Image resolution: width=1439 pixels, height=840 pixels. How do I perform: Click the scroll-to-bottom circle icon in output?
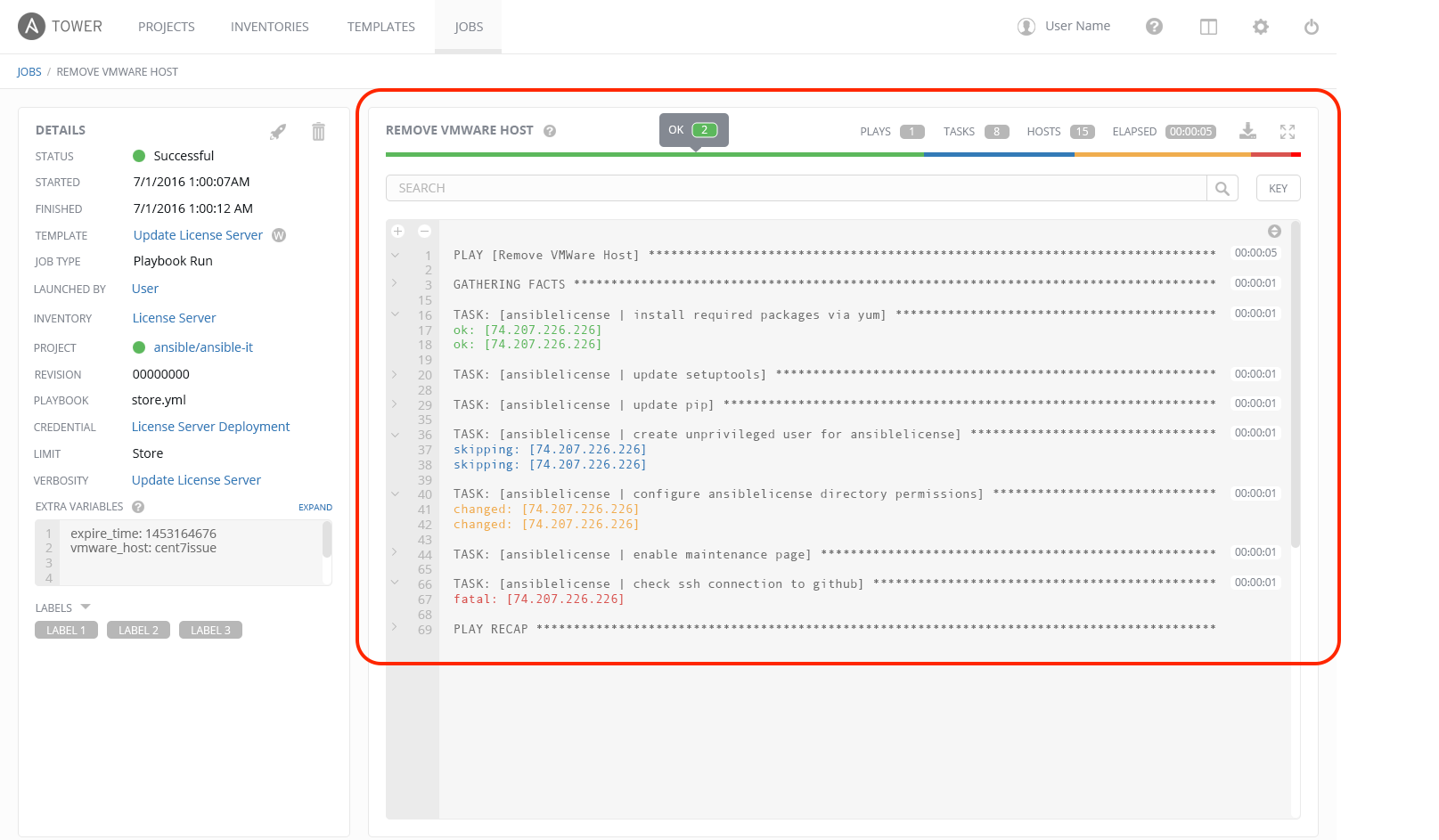tap(1274, 232)
